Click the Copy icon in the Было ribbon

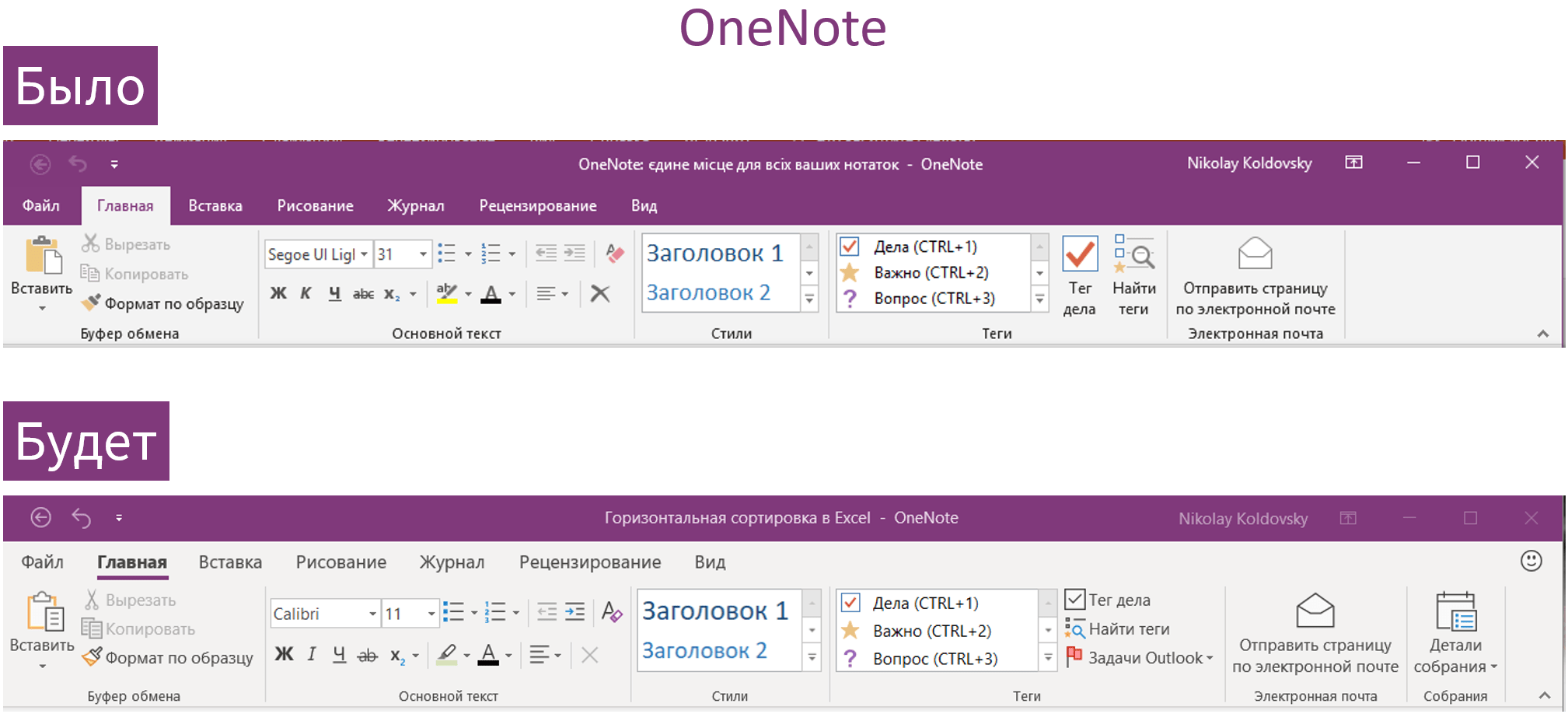tap(90, 273)
